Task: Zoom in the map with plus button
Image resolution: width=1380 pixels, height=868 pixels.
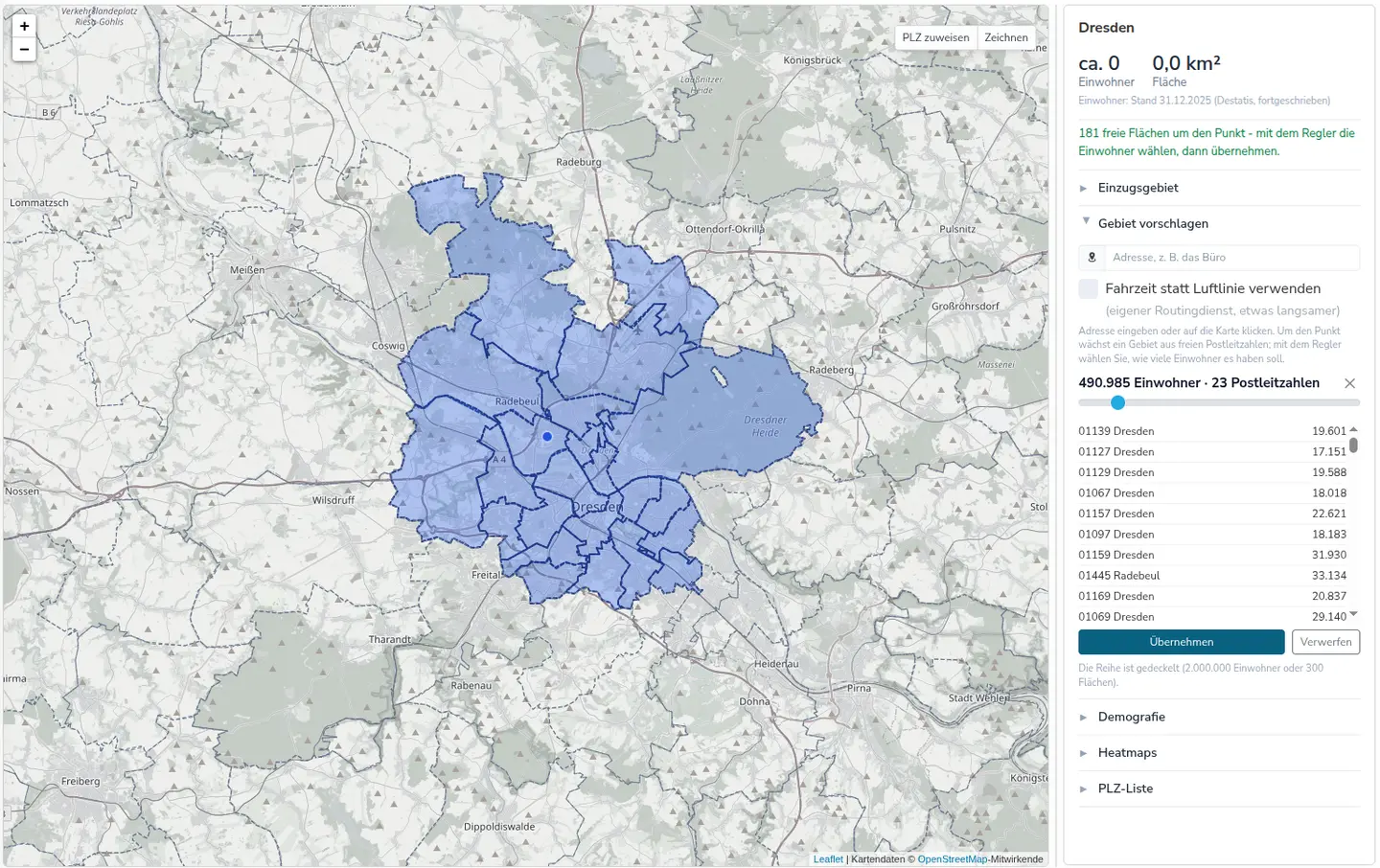Action: point(24,26)
